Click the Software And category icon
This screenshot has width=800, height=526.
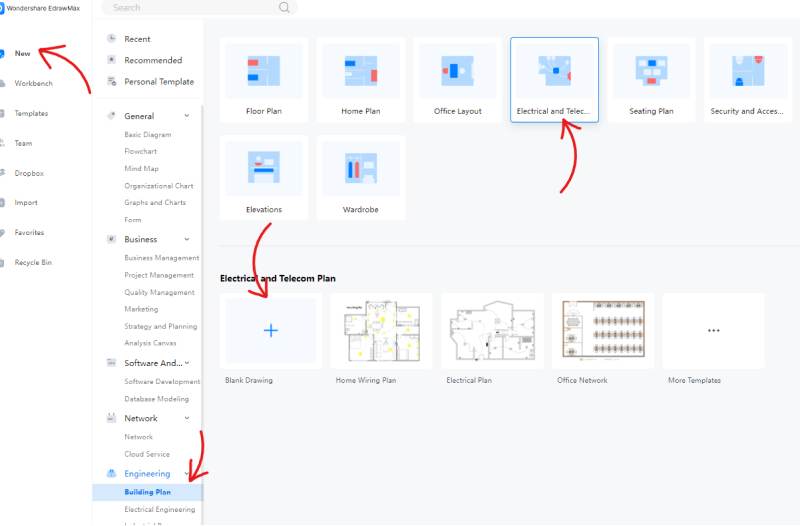pyautogui.click(x=111, y=363)
